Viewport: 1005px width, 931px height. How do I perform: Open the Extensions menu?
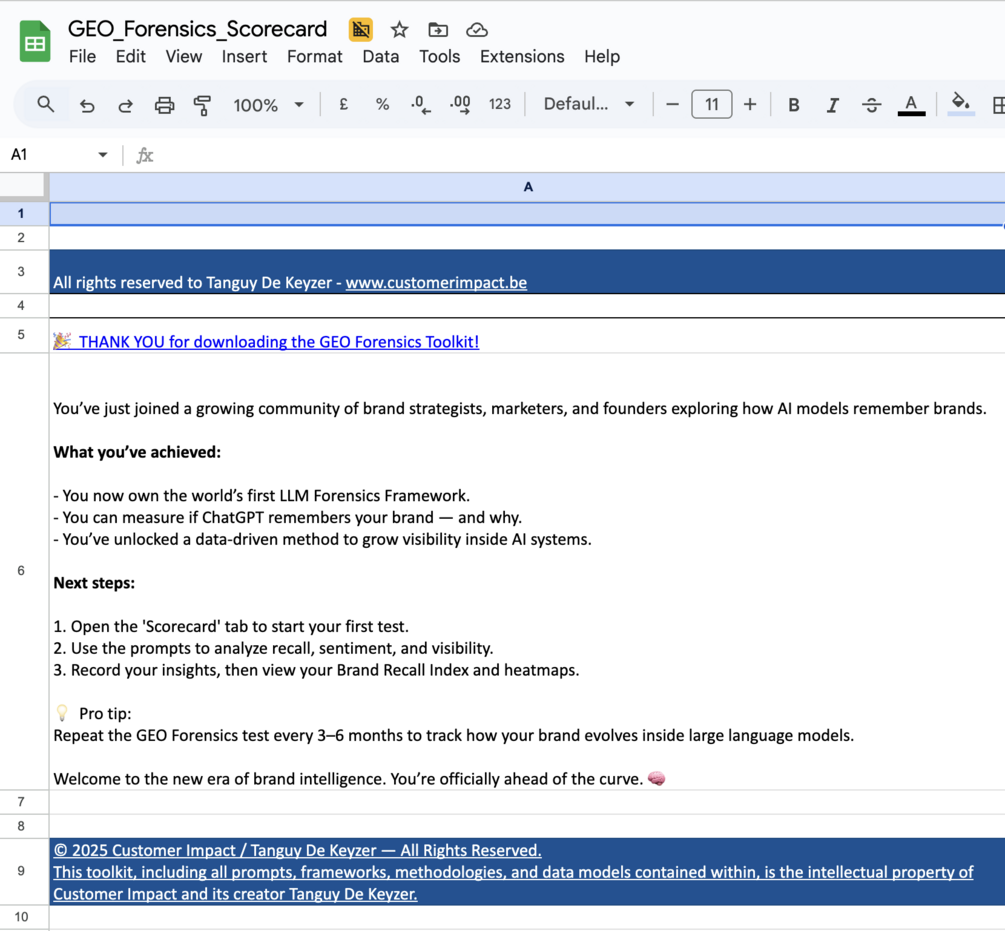[522, 56]
